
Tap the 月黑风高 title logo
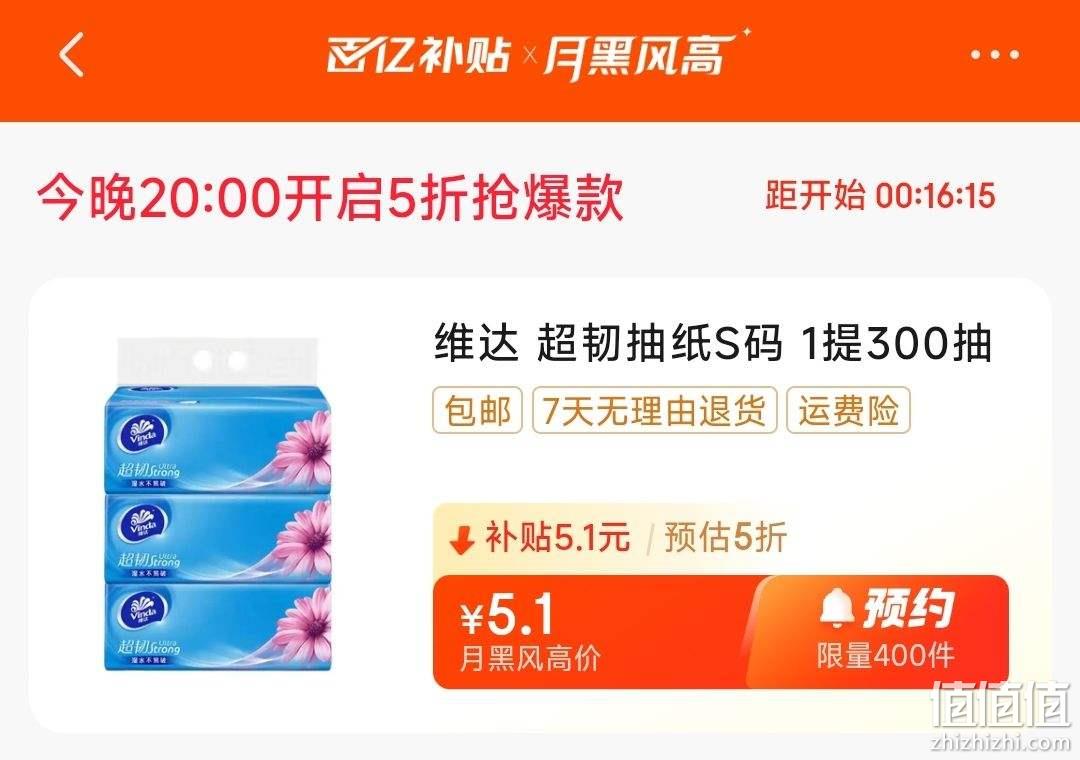[x=646, y=54]
